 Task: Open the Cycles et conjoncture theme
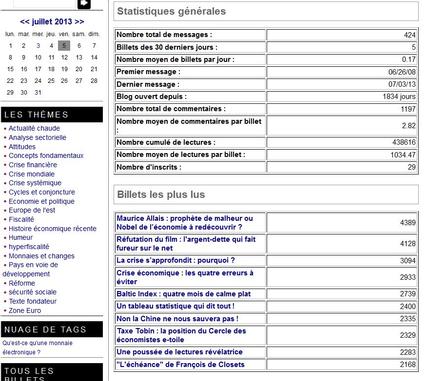tap(42, 192)
